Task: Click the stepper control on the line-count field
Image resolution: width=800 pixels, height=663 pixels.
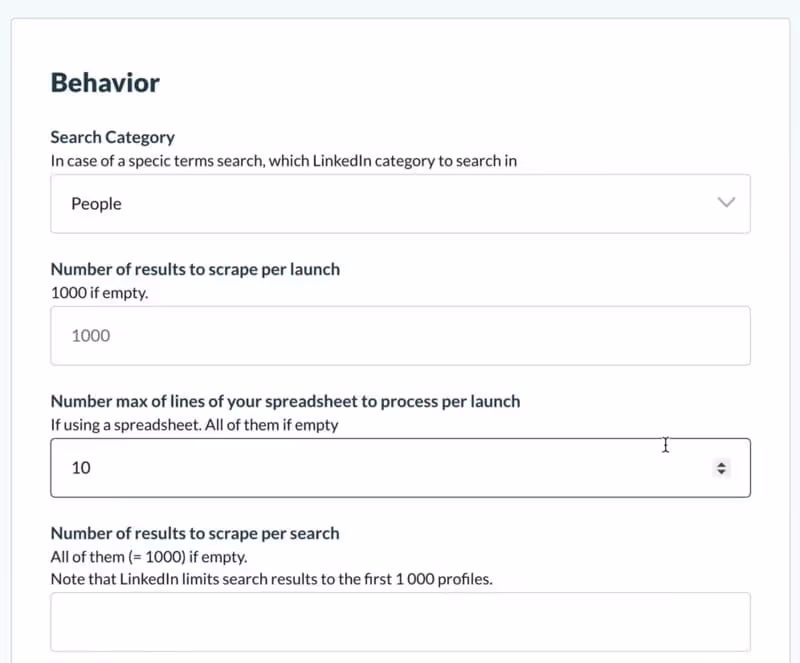Action: tap(722, 467)
